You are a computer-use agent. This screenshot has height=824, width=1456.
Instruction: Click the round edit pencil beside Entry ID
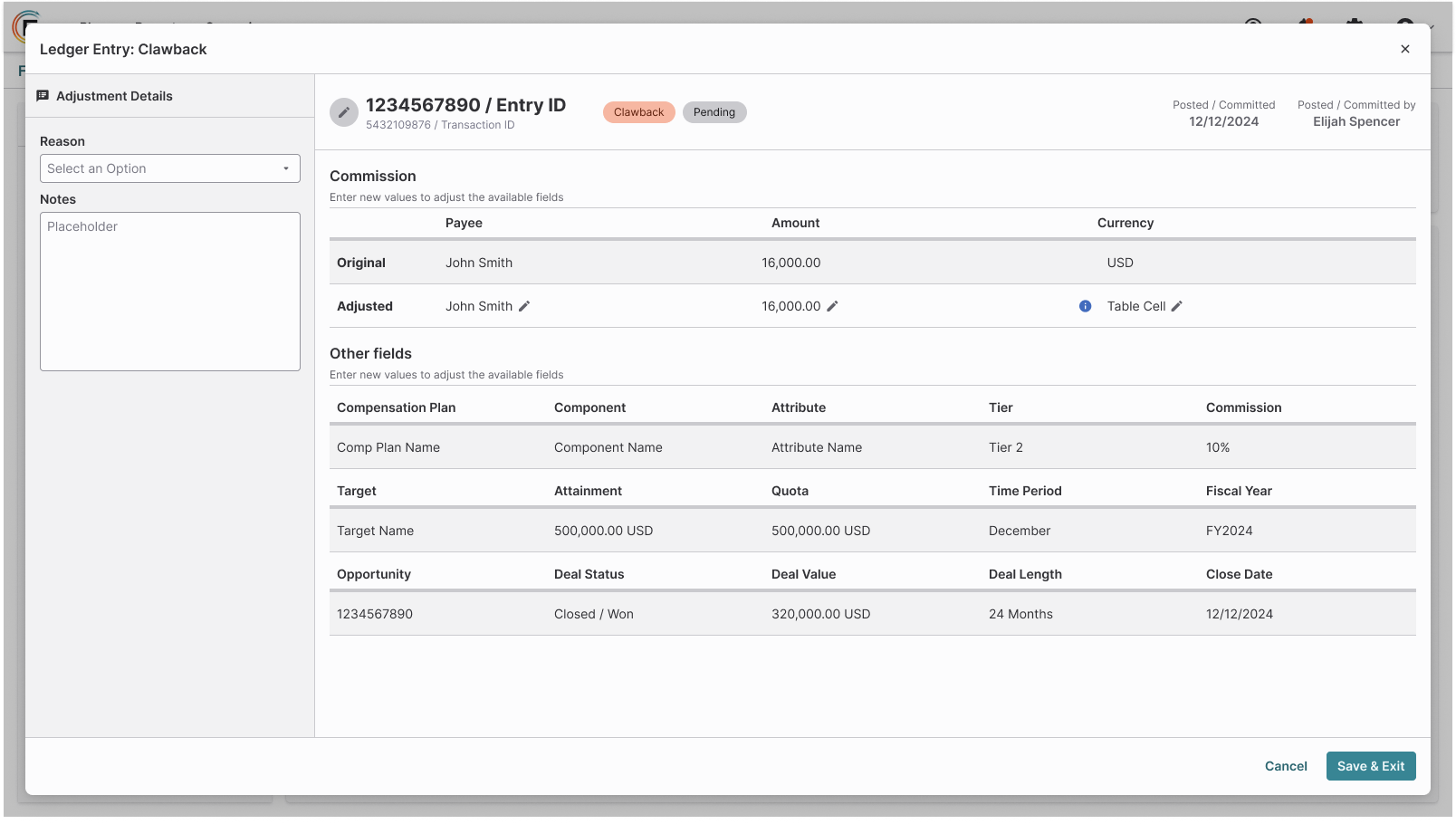[344, 112]
